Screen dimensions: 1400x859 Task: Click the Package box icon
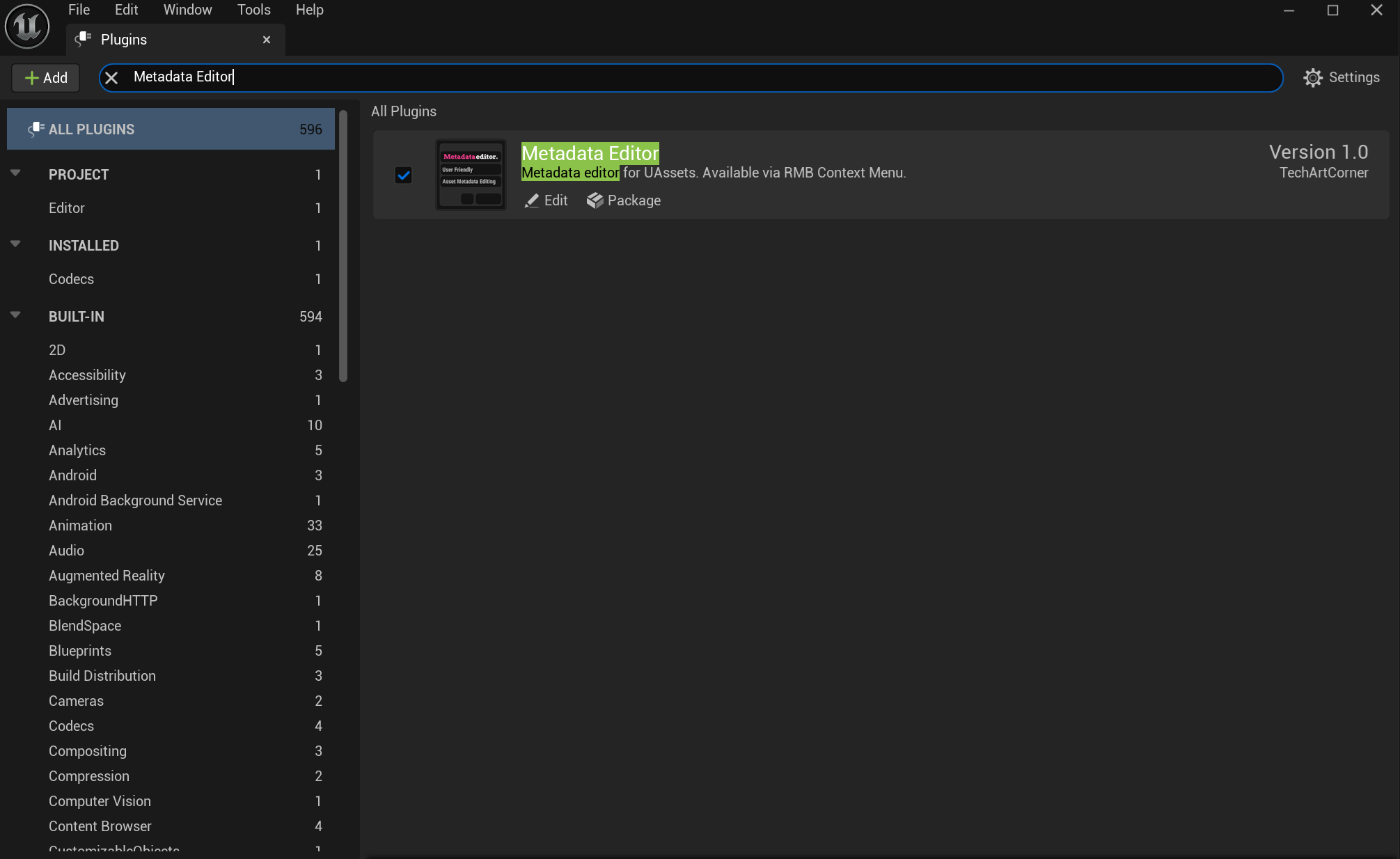(x=595, y=200)
